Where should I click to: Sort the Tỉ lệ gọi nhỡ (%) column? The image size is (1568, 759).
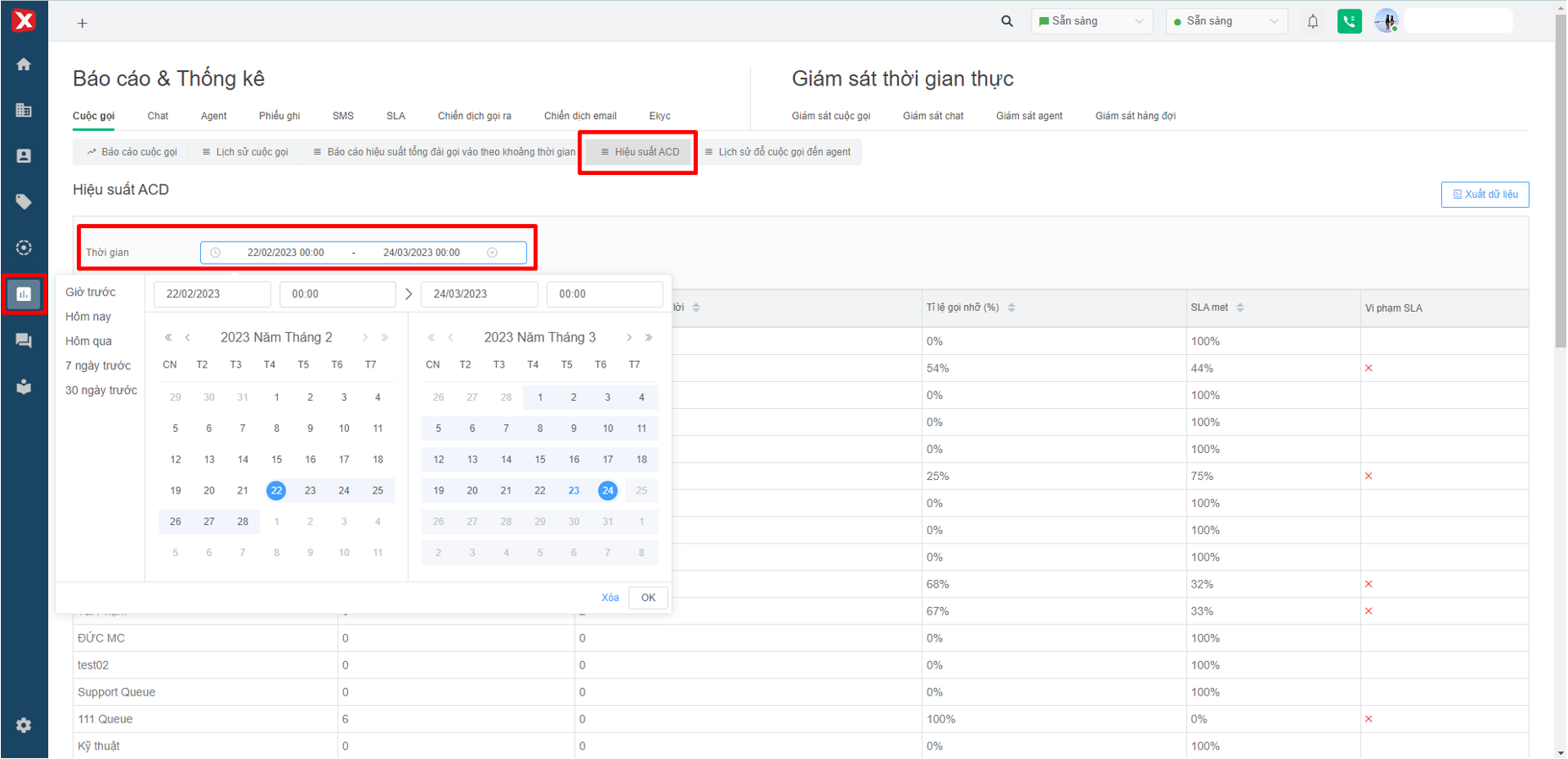pos(1011,308)
